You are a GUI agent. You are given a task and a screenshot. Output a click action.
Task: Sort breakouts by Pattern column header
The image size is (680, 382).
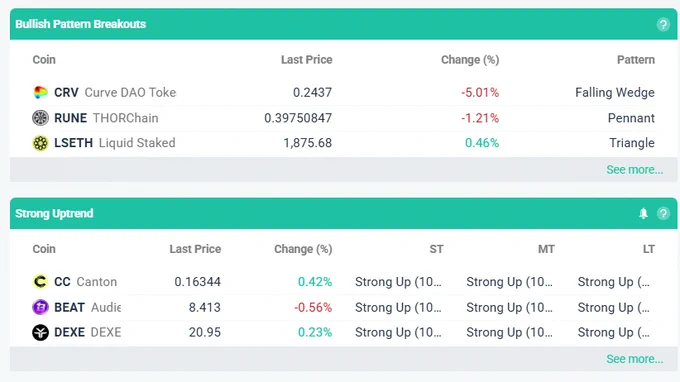pyautogui.click(x=636, y=60)
